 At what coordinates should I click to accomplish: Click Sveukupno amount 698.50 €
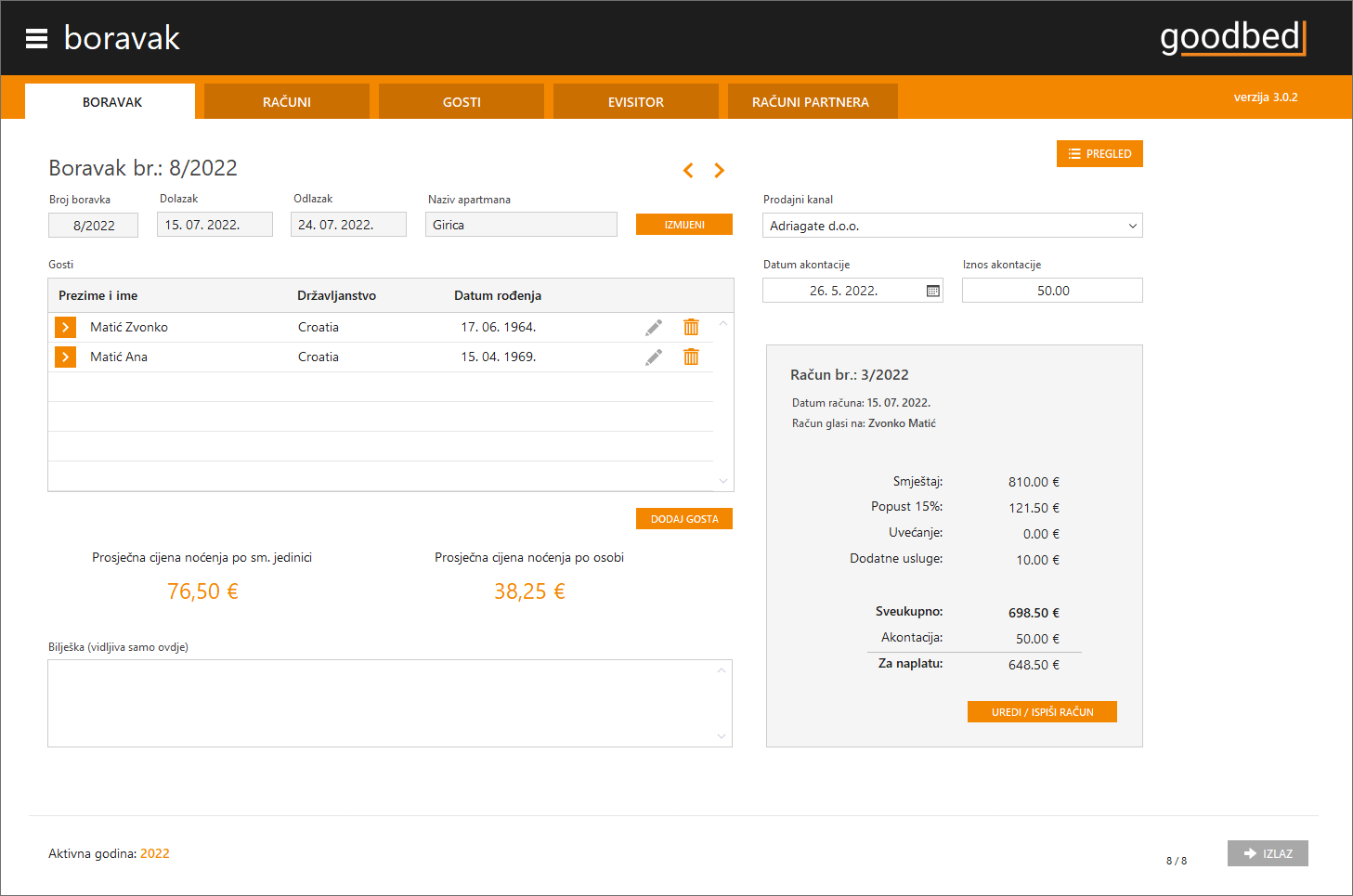pos(1034,613)
